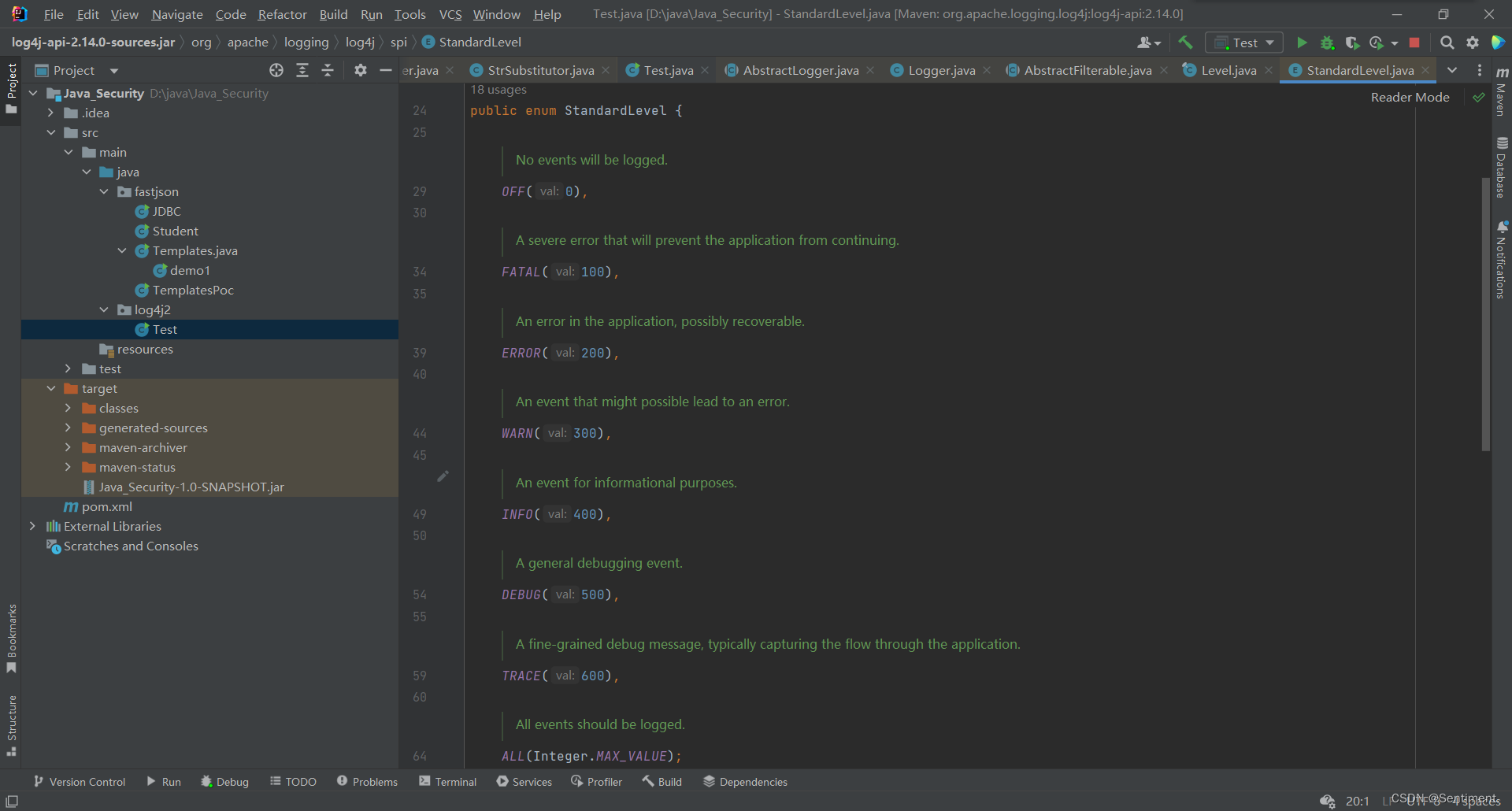1512x811 pixels.
Task: Stop the running process red square
Action: (1414, 43)
